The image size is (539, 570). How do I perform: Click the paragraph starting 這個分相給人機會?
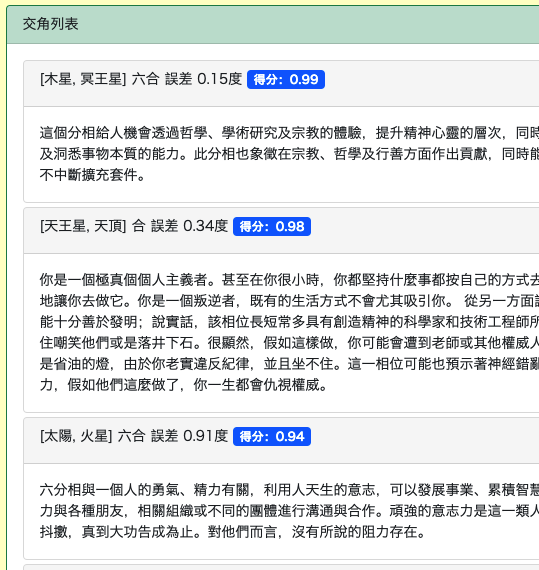[x=289, y=154]
